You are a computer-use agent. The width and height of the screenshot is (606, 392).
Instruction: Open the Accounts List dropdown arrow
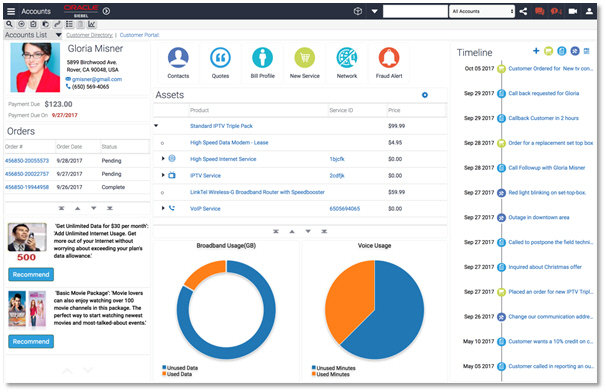[x=58, y=35]
